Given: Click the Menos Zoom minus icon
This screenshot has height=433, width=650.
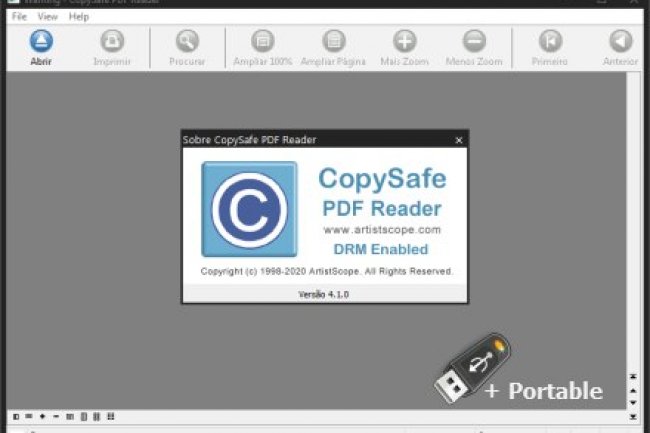Looking at the screenshot, I should coord(474,41).
